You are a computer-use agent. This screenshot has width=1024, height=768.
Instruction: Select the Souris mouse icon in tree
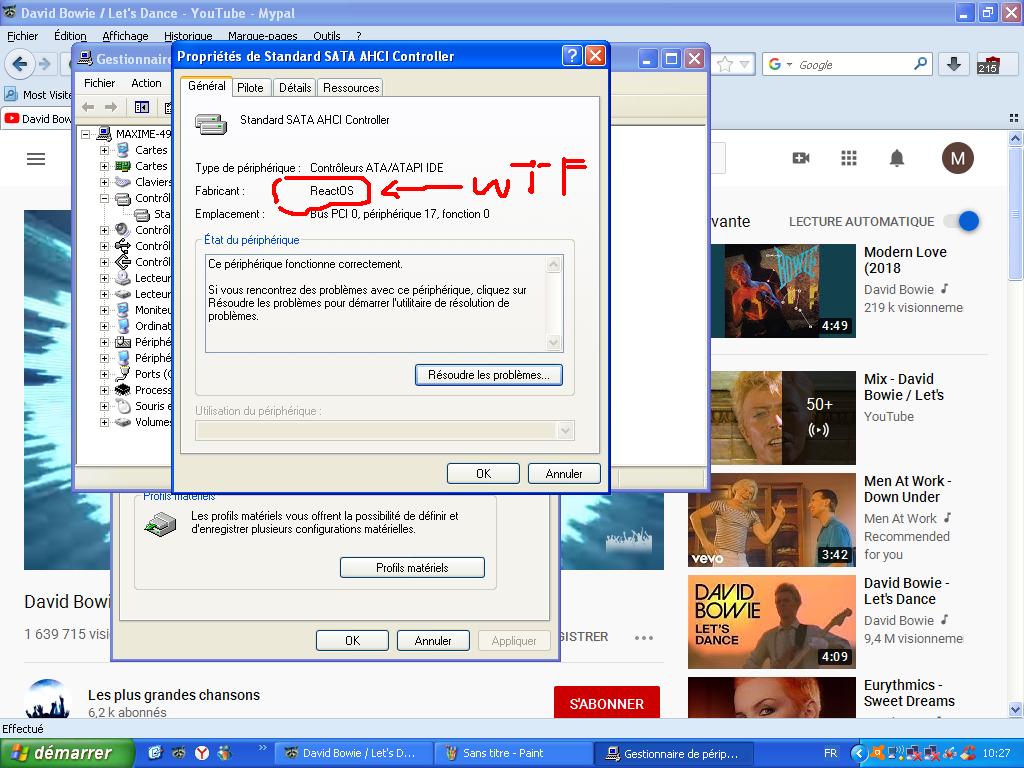pos(123,406)
